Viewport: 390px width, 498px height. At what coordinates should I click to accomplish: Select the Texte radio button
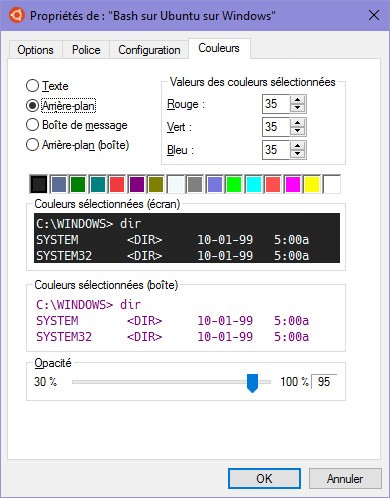click(32, 86)
